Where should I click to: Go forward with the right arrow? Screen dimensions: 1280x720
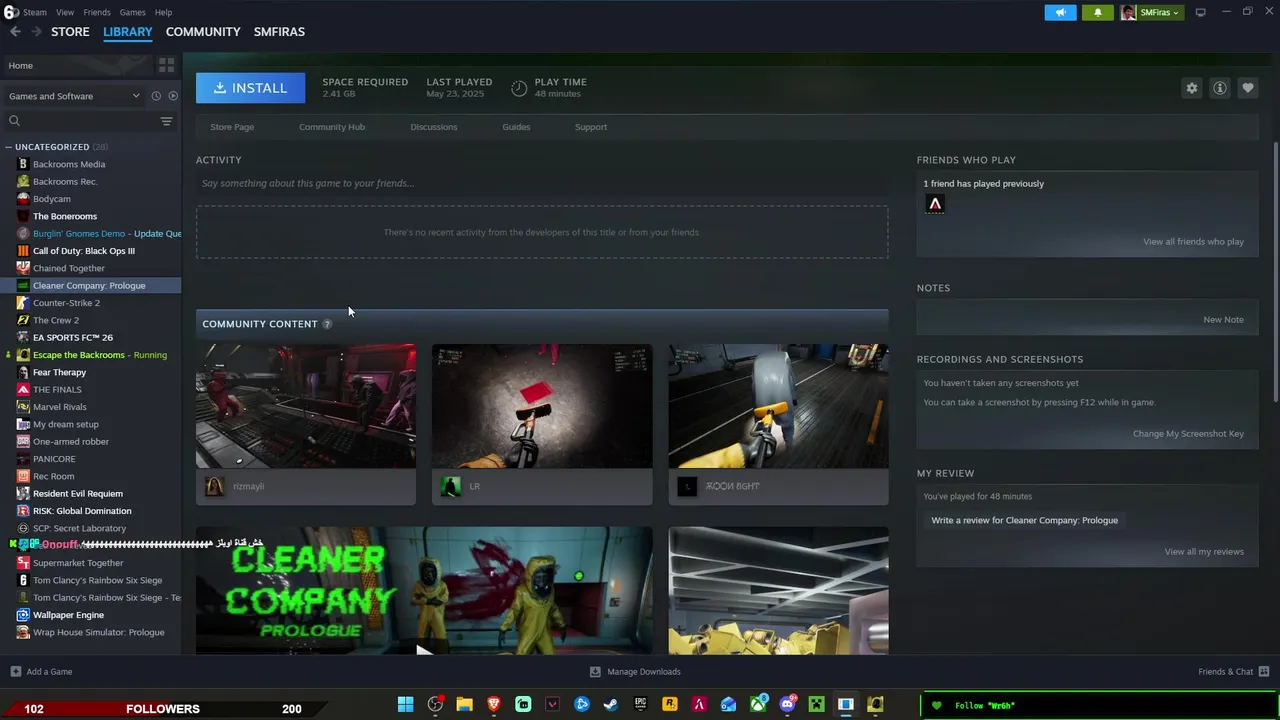click(x=36, y=32)
